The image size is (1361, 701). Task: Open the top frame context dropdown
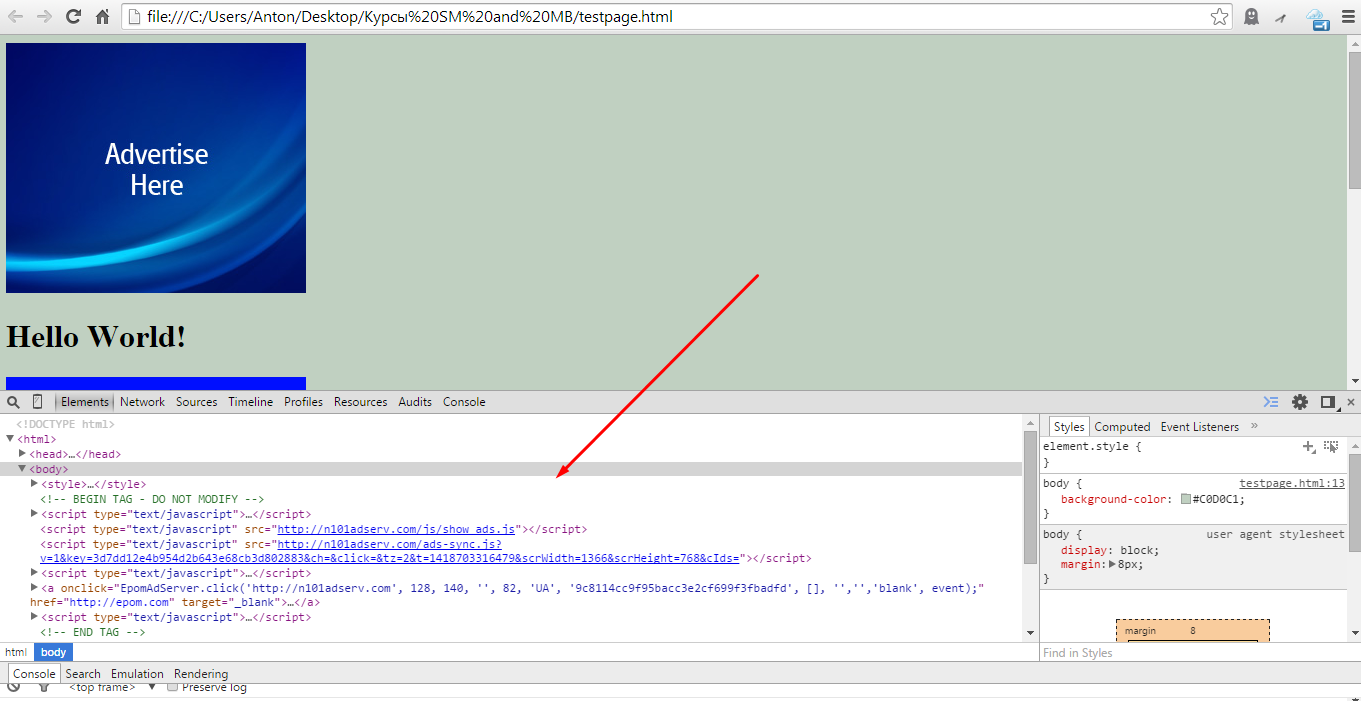pyautogui.click(x=112, y=688)
